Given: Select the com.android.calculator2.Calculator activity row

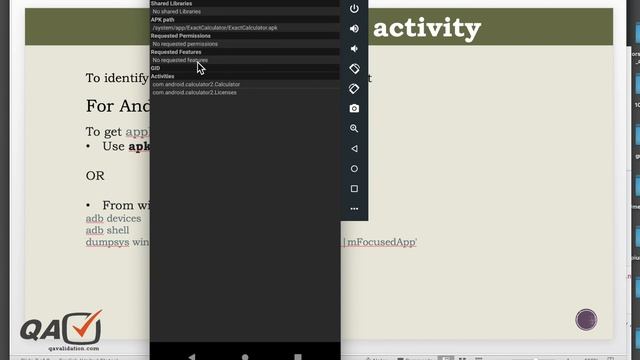Looking at the screenshot, I should [244, 84].
